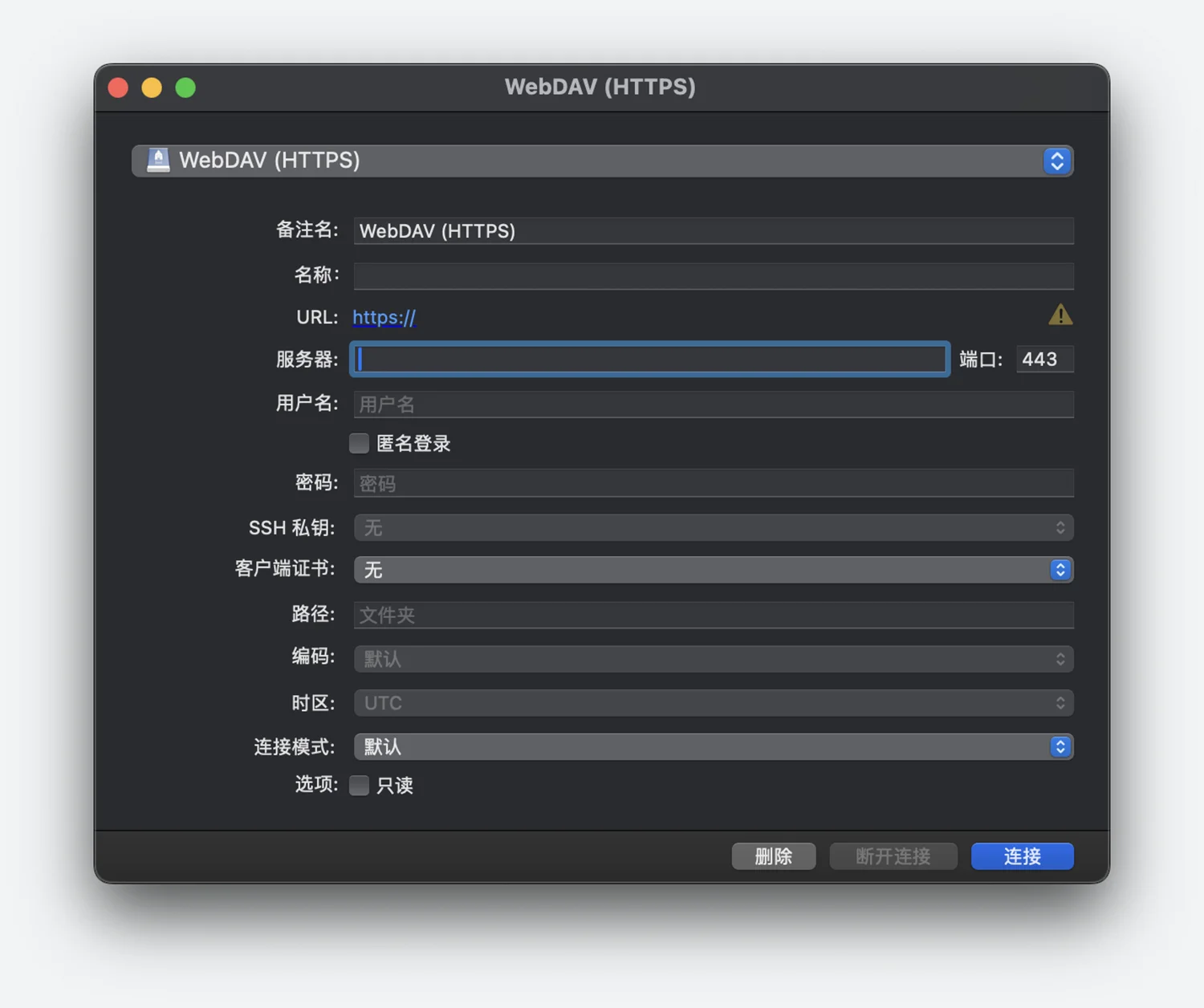Click the 用户名 input field
Image resolution: width=1204 pixels, height=1008 pixels.
(x=714, y=404)
